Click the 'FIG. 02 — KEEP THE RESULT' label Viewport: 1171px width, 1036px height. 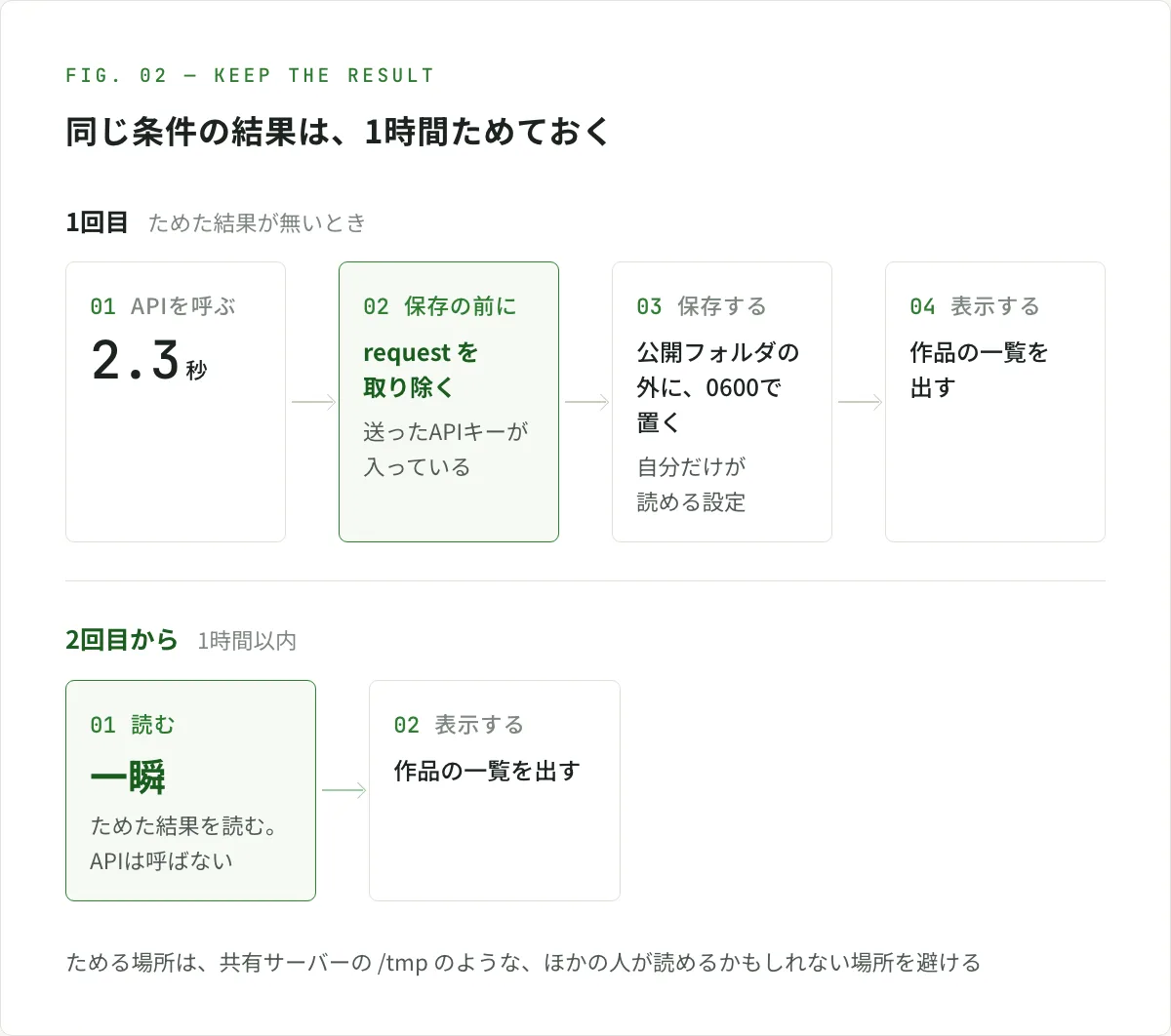pos(250,76)
